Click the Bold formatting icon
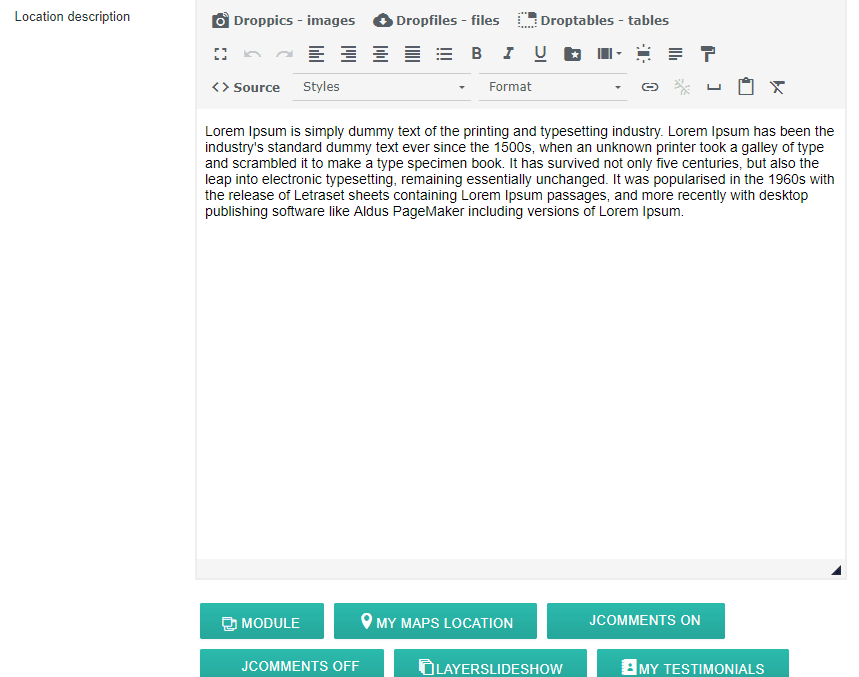Image resolution: width=859 pixels, height=677 pixels. (x=476, y=54)
